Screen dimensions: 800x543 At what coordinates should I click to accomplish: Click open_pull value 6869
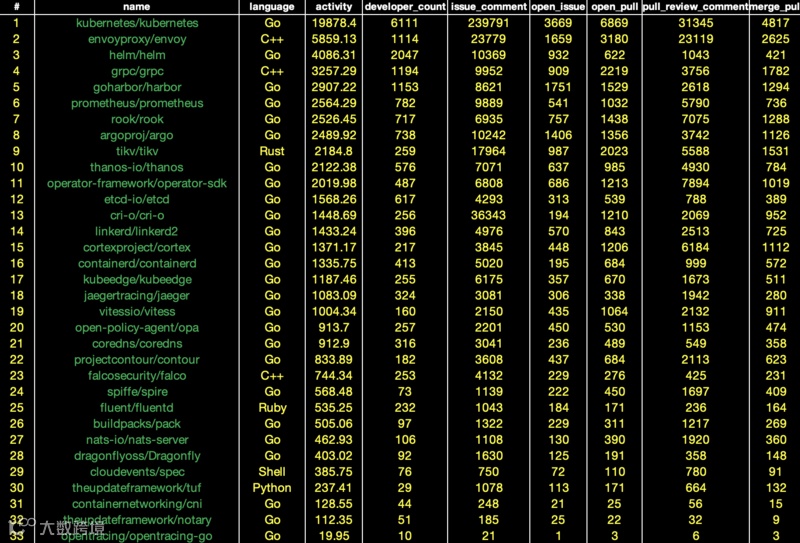coord(614,23)
